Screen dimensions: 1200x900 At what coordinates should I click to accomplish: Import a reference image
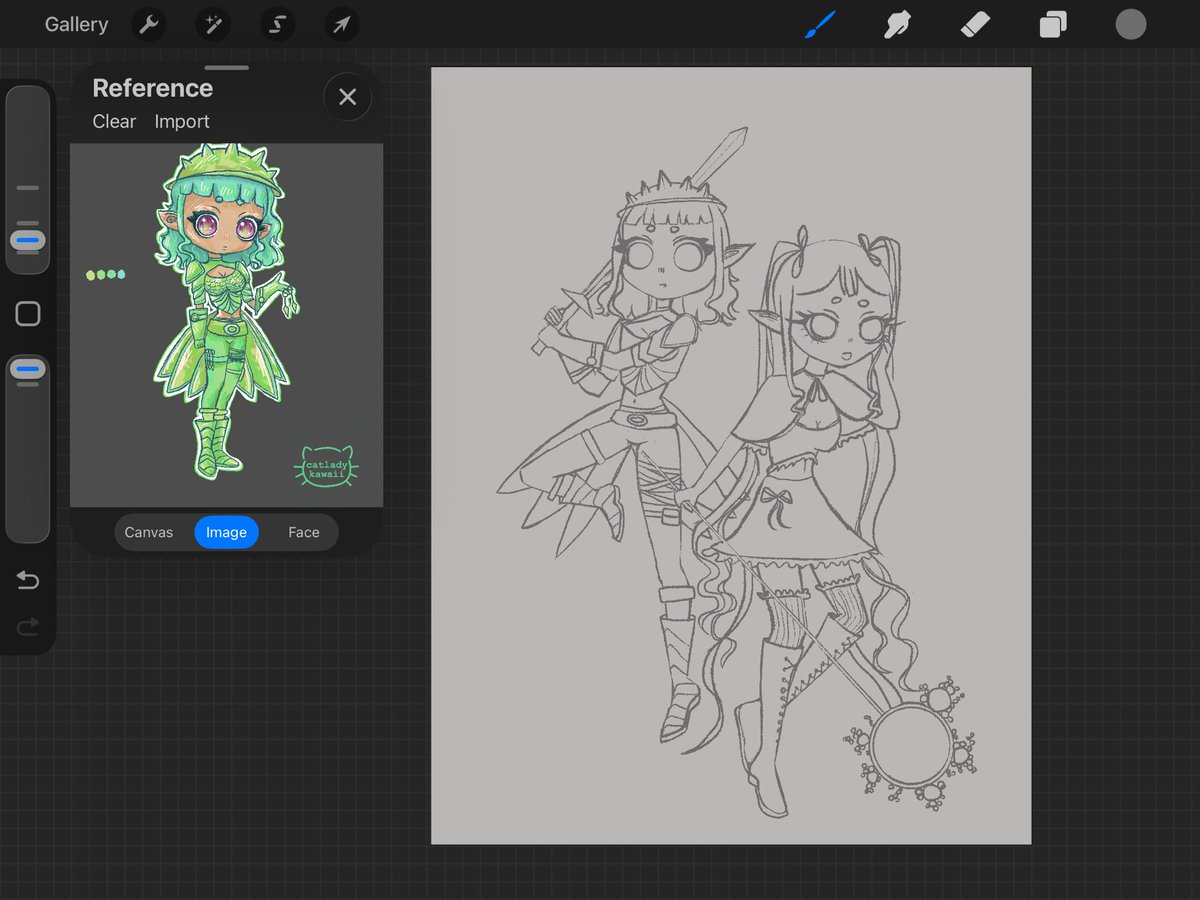coord(182,121)
